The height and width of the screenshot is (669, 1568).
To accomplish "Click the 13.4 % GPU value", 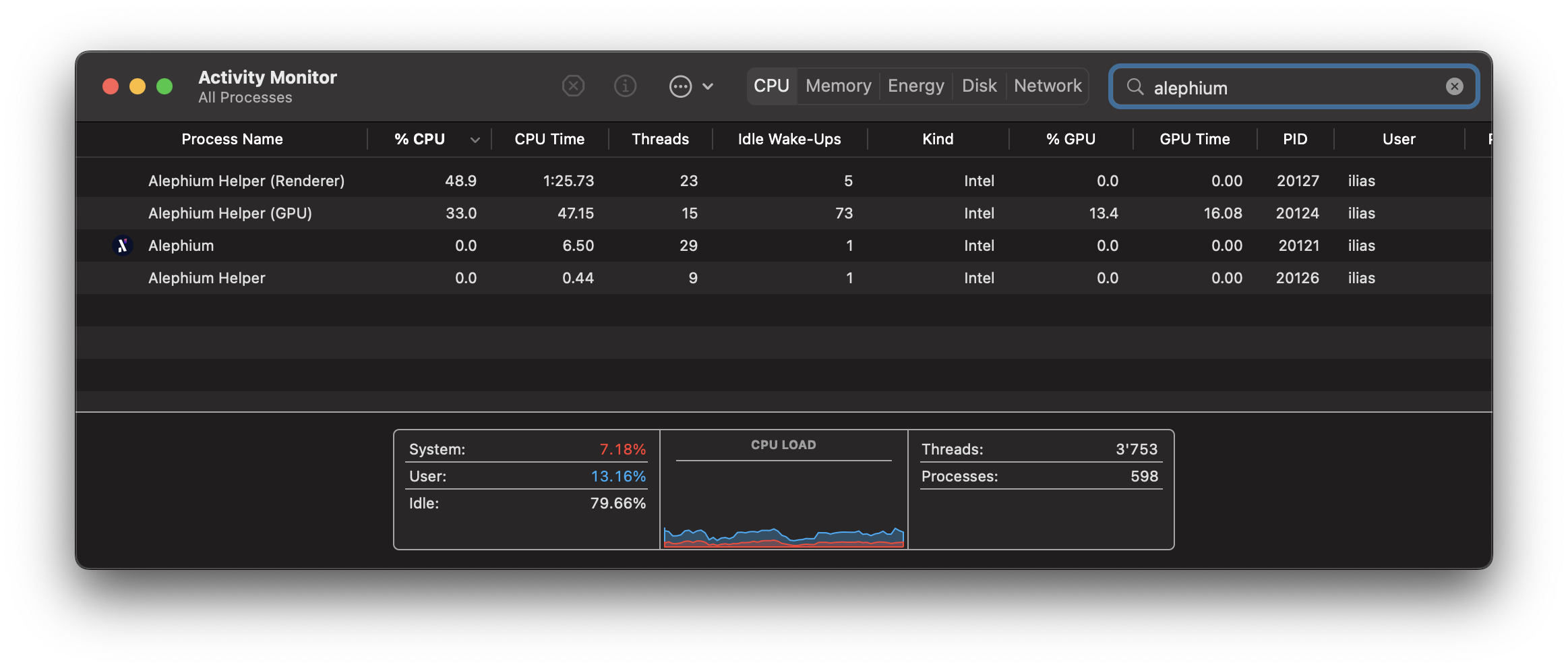I will click(1104, 213).
